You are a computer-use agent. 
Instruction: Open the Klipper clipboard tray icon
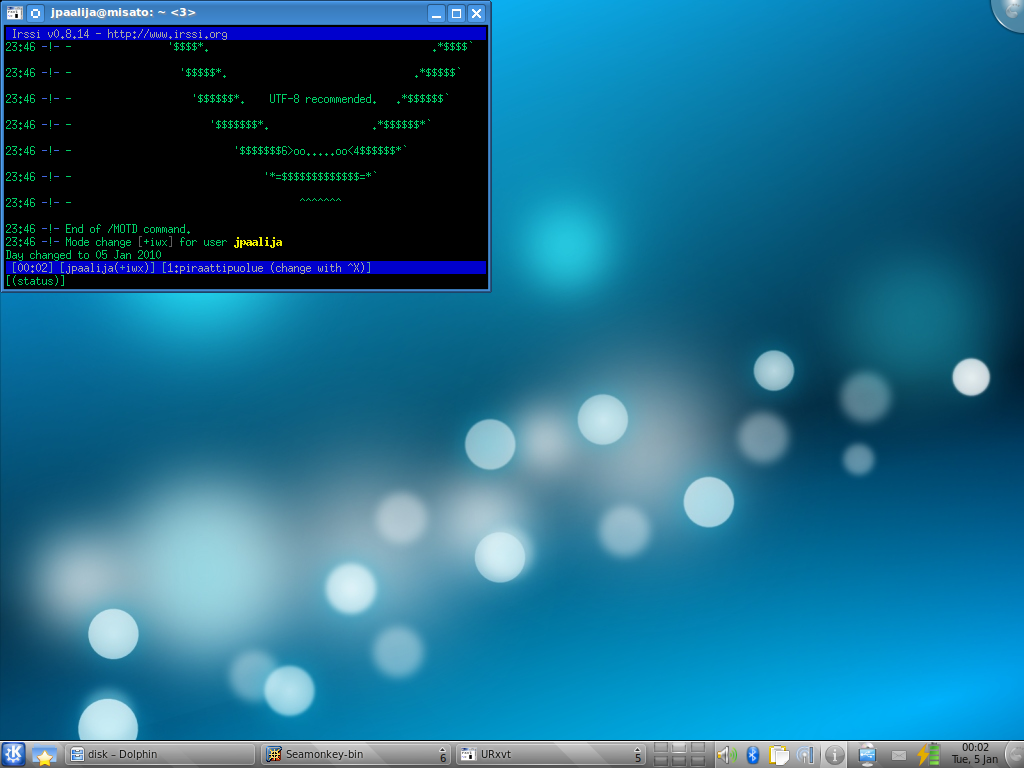tap(780, 755)
